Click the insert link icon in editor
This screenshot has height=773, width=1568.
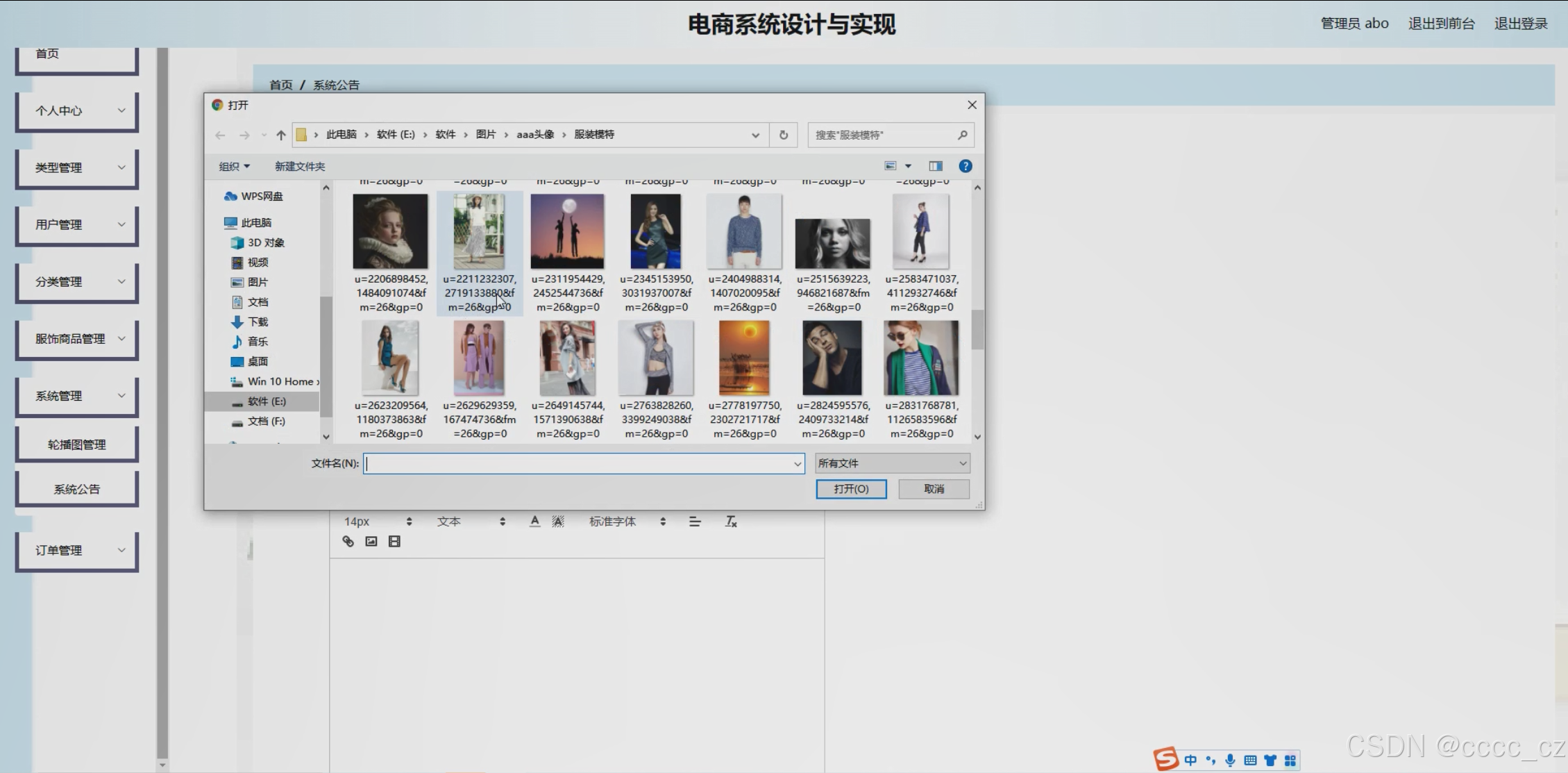[348, 542]
